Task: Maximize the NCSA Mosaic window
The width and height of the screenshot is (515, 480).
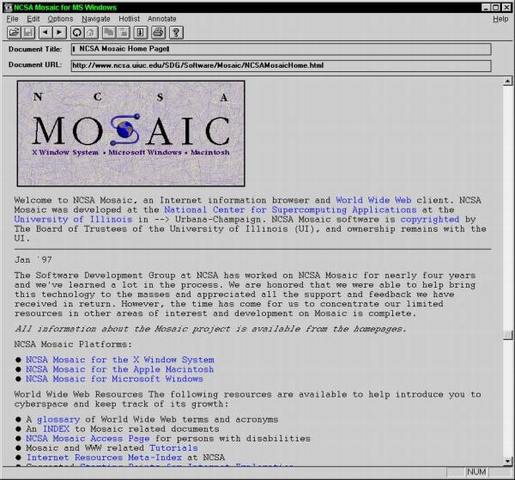Action: point(496,7)
